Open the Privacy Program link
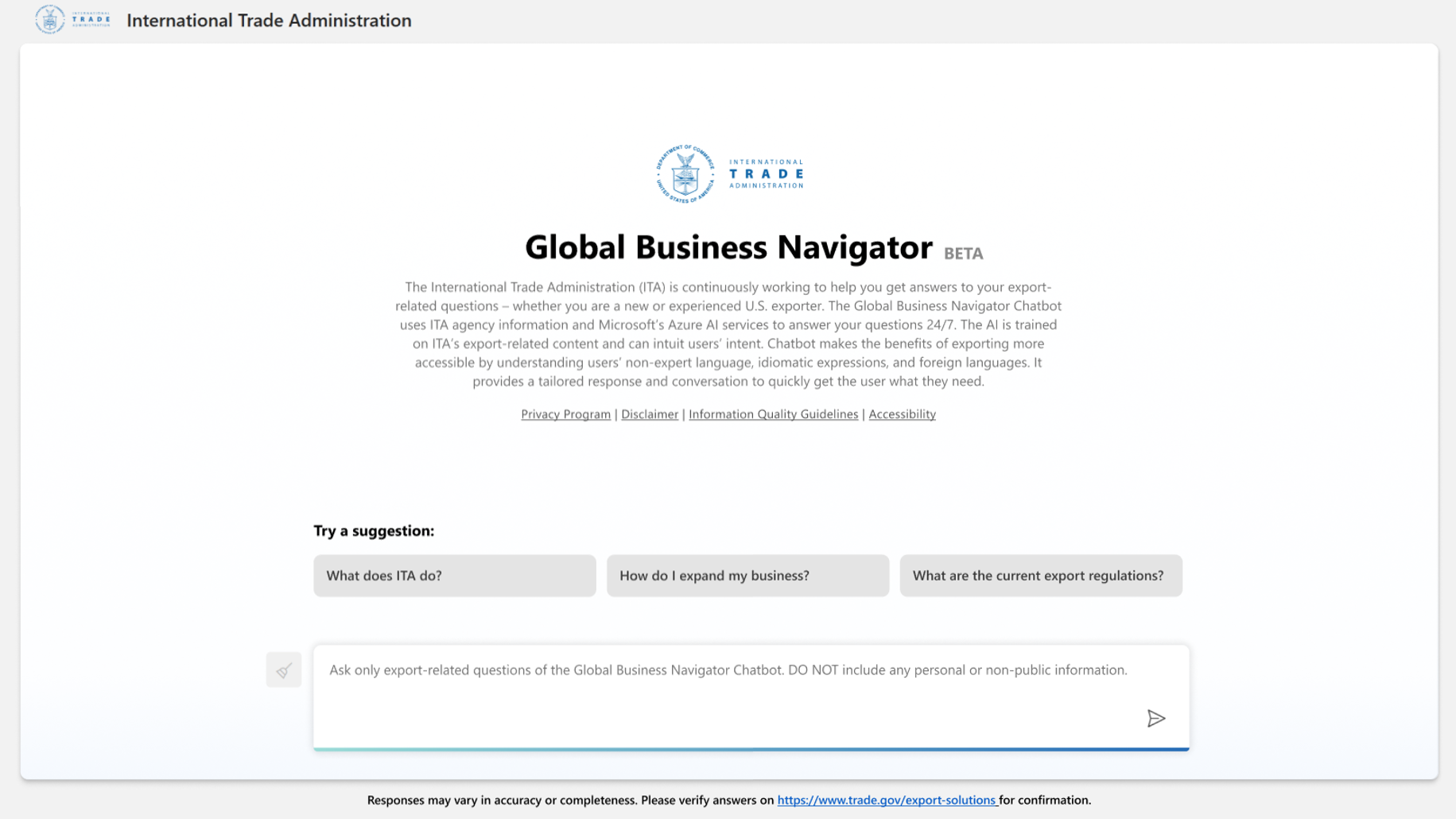Viewport: 1456px width, 819px height. pyautogui.click(x=565, y=414)
